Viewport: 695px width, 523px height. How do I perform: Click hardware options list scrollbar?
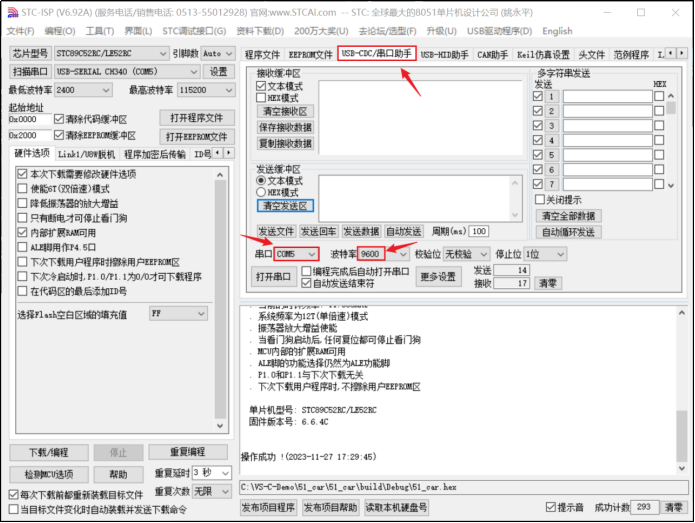[220, 299]
